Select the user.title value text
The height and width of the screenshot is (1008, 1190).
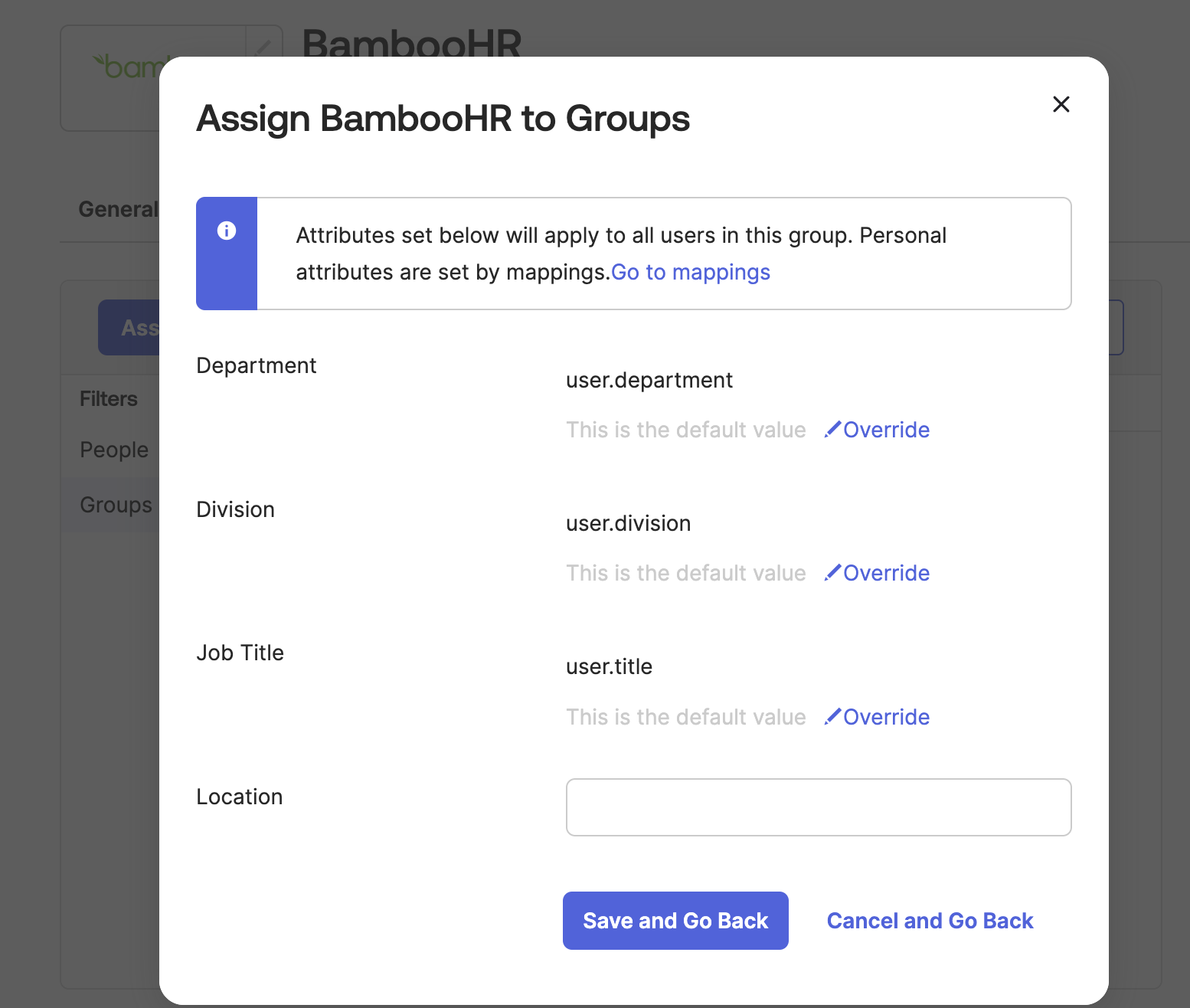(609, 666)
